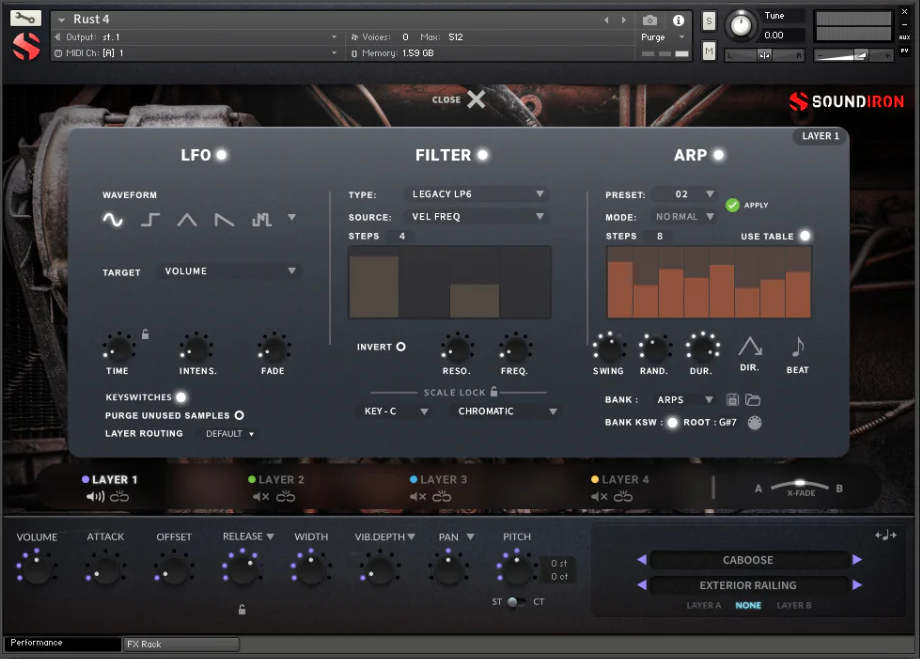Open the Chromatic scale dropdown
920x659 pixels.
click(507, 411)
